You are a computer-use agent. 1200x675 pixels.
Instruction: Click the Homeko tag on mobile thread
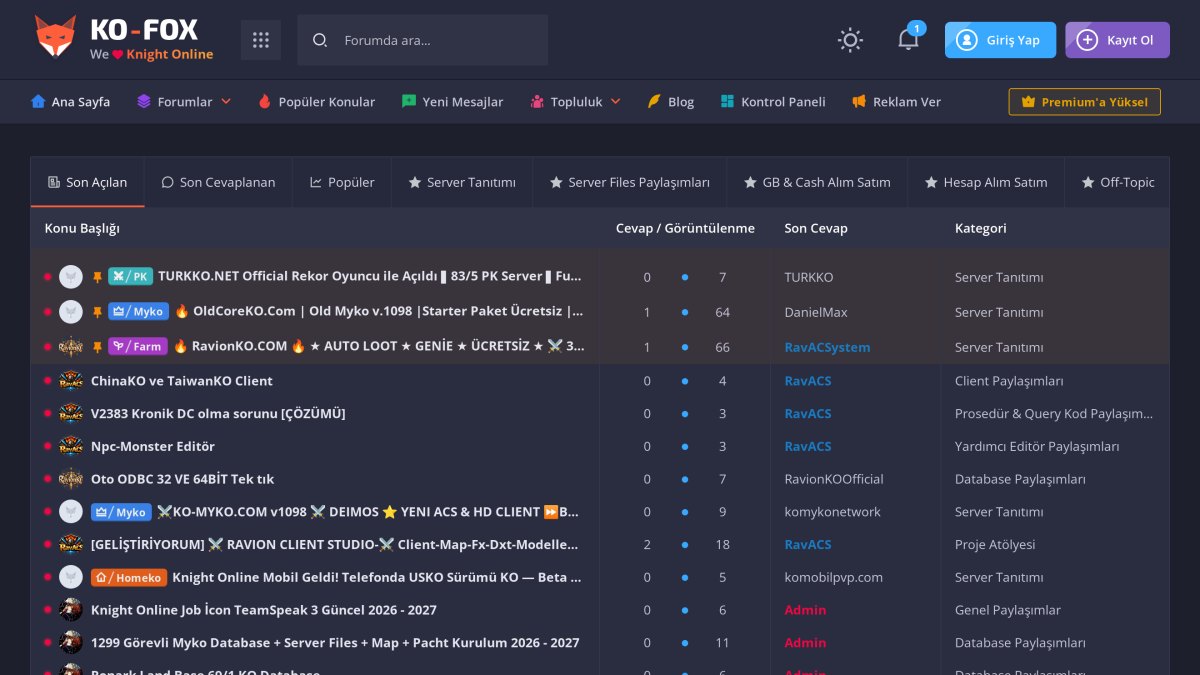128,577
